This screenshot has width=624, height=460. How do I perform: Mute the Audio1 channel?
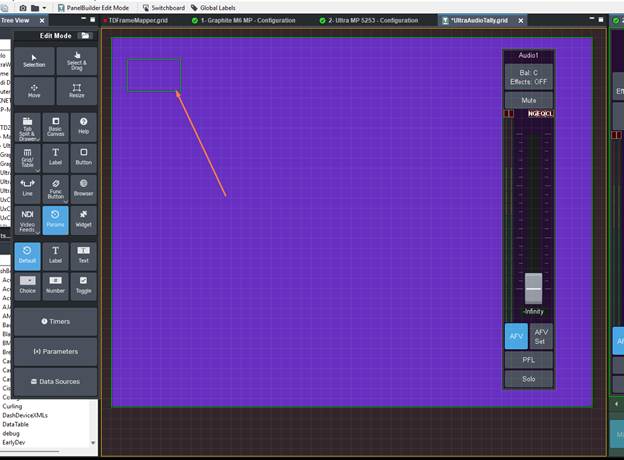click(x=528, y=100)
